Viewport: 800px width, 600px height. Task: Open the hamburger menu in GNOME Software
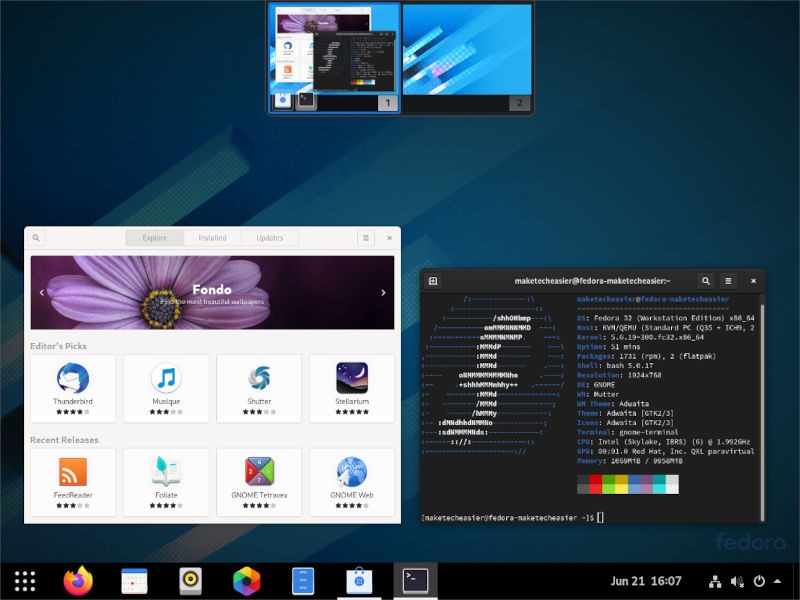pyautogui.click(x=365, y=238)
